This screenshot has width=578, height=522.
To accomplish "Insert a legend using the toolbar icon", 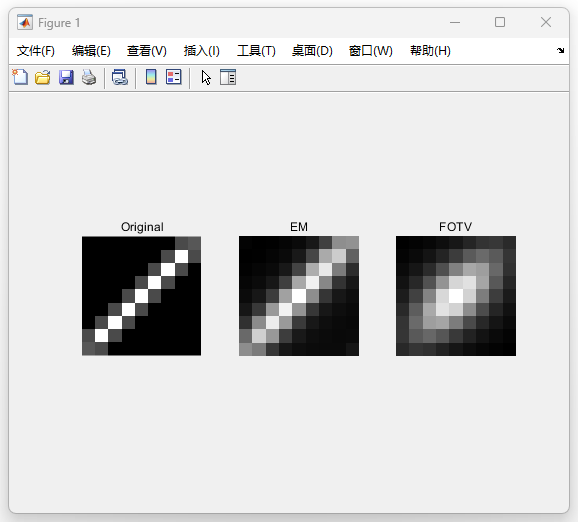I will [174, 77].
